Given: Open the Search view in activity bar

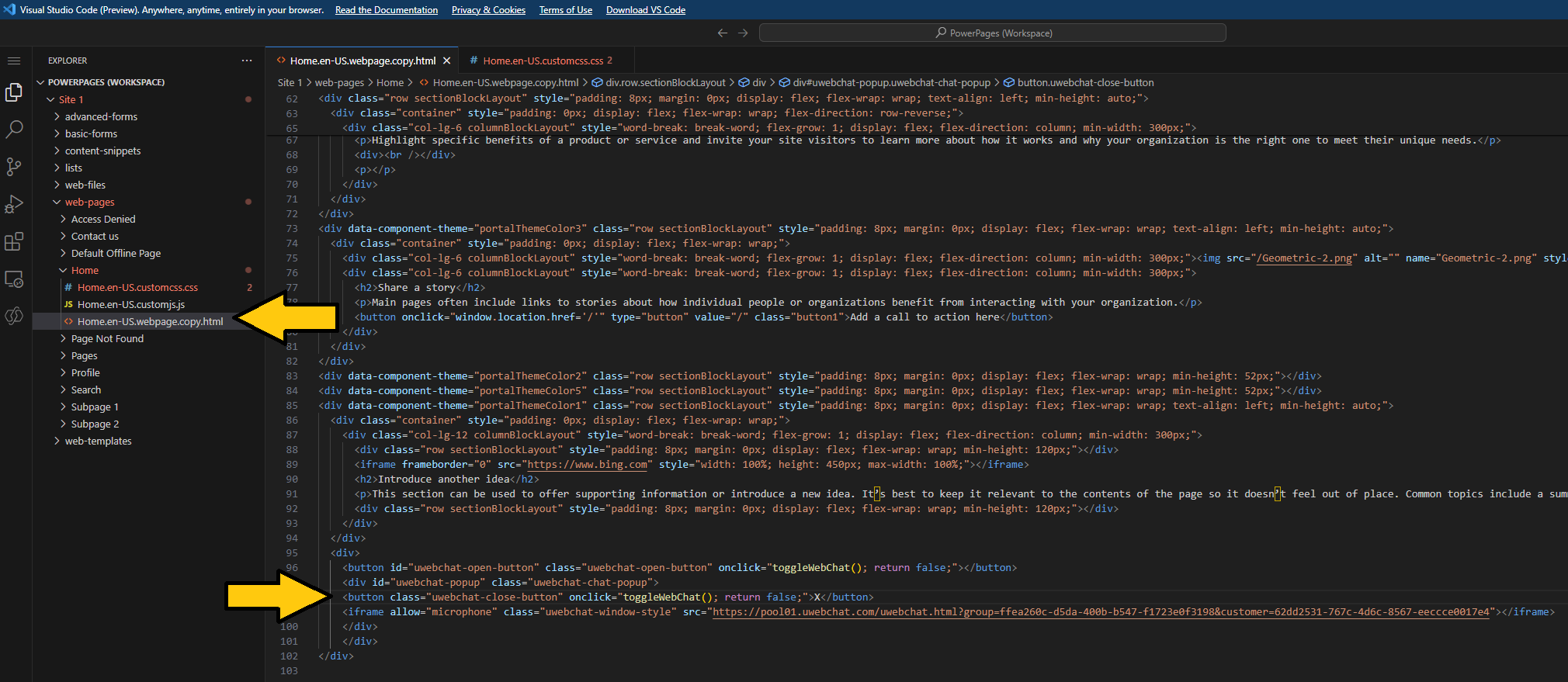Looking at the screenshot, I should [14, 129].
